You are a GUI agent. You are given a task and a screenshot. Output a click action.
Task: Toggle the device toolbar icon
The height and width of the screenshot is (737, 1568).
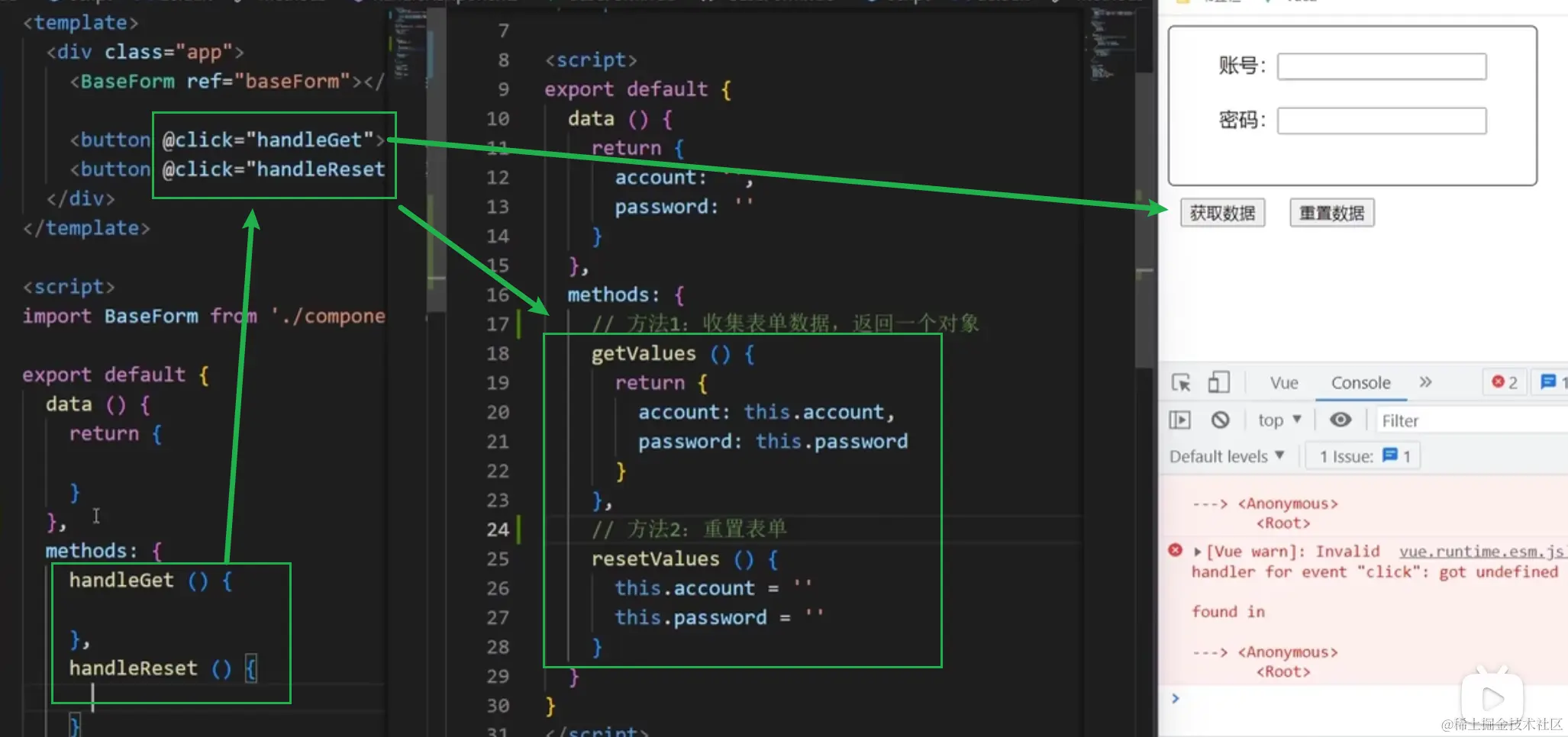click(1218, 382)
